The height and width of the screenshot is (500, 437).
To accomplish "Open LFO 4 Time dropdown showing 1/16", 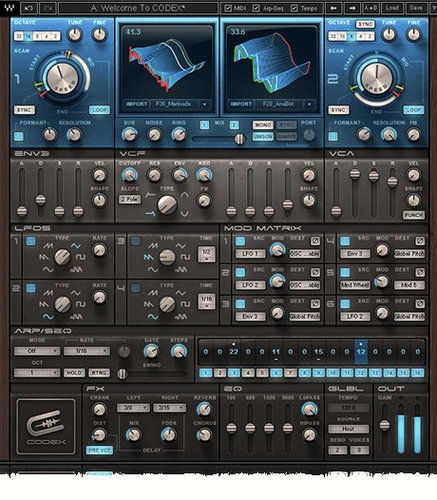I will [x=206, y=302].
